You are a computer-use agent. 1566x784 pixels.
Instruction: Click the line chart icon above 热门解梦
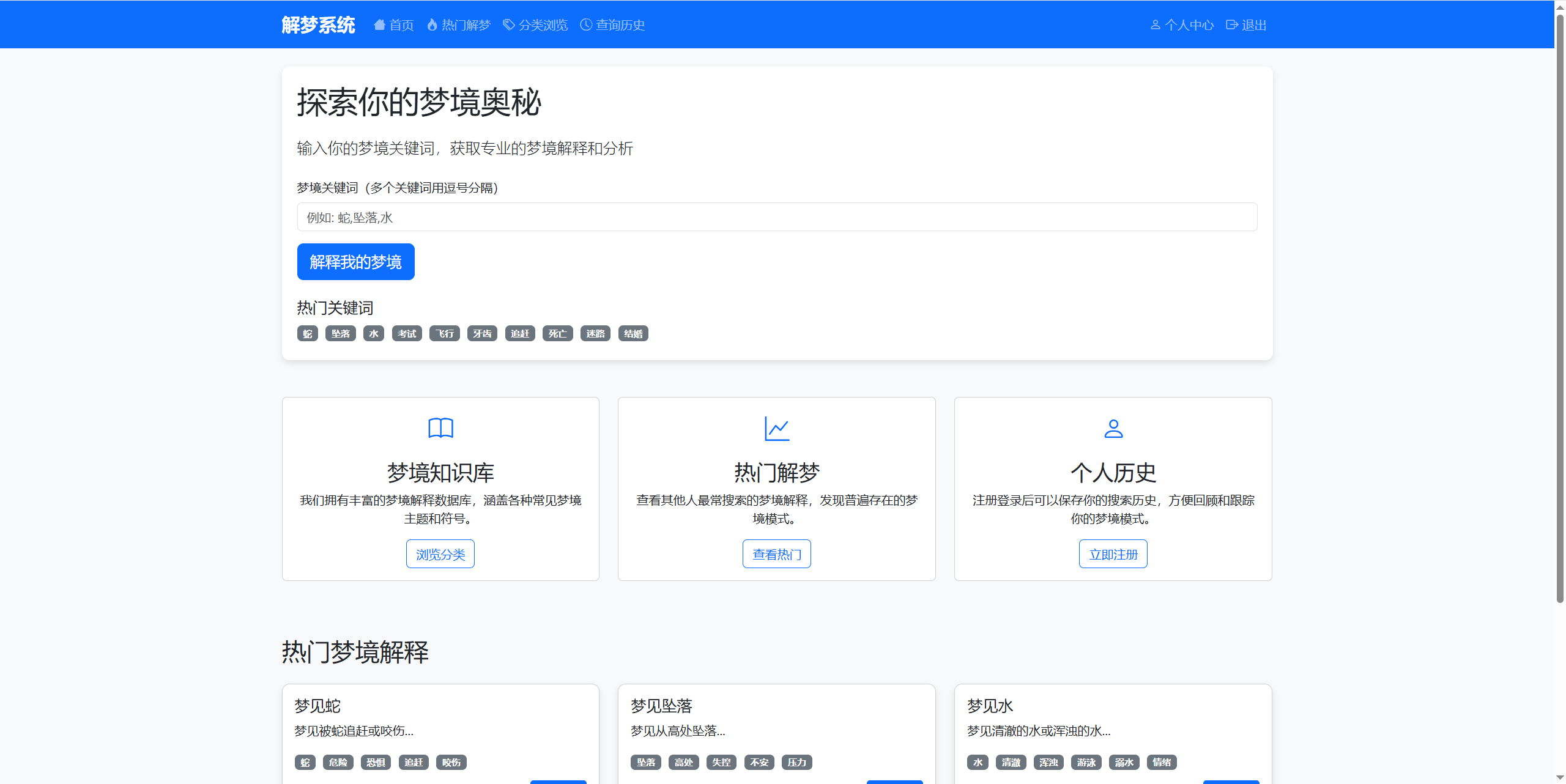pyautogui.click(x=776, y=428)
